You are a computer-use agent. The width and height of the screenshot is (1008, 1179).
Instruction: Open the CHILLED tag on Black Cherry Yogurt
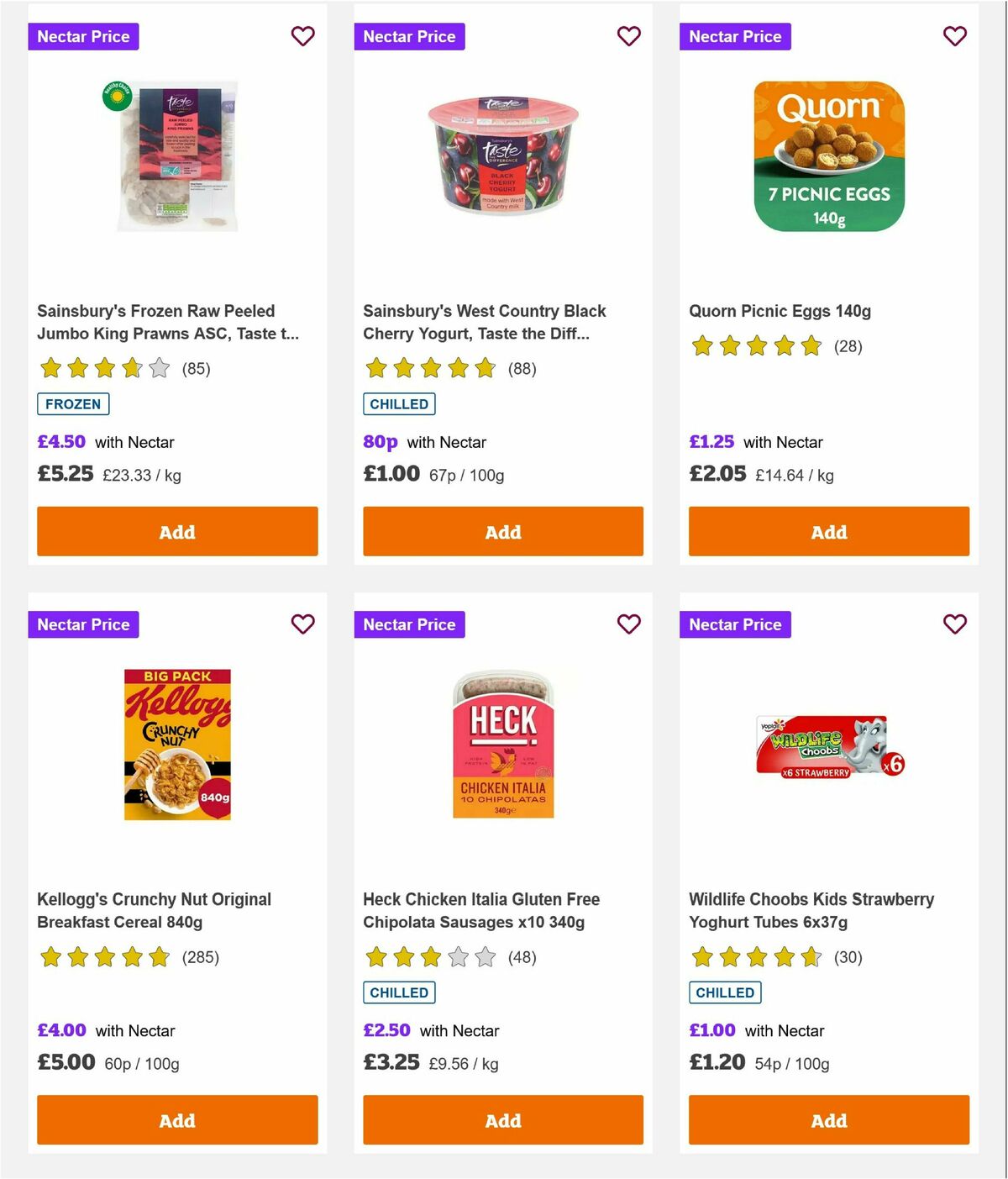tap(399, 404)
